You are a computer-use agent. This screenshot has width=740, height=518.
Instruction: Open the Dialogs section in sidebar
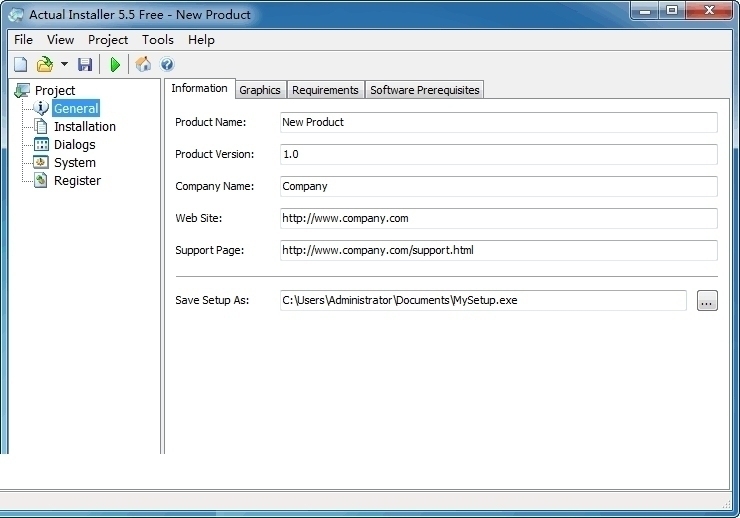(75, 144)
